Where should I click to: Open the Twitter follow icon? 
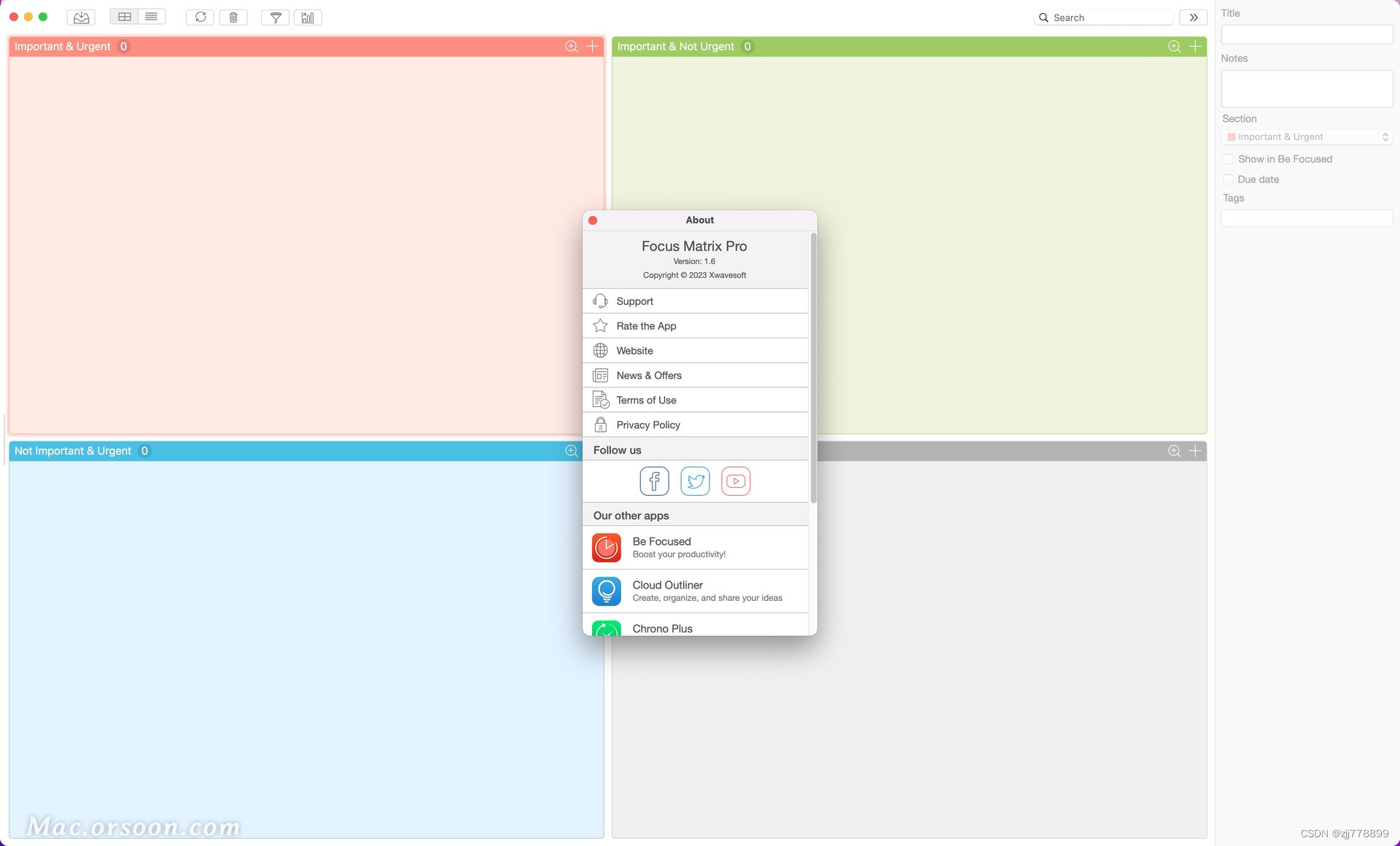696,481
